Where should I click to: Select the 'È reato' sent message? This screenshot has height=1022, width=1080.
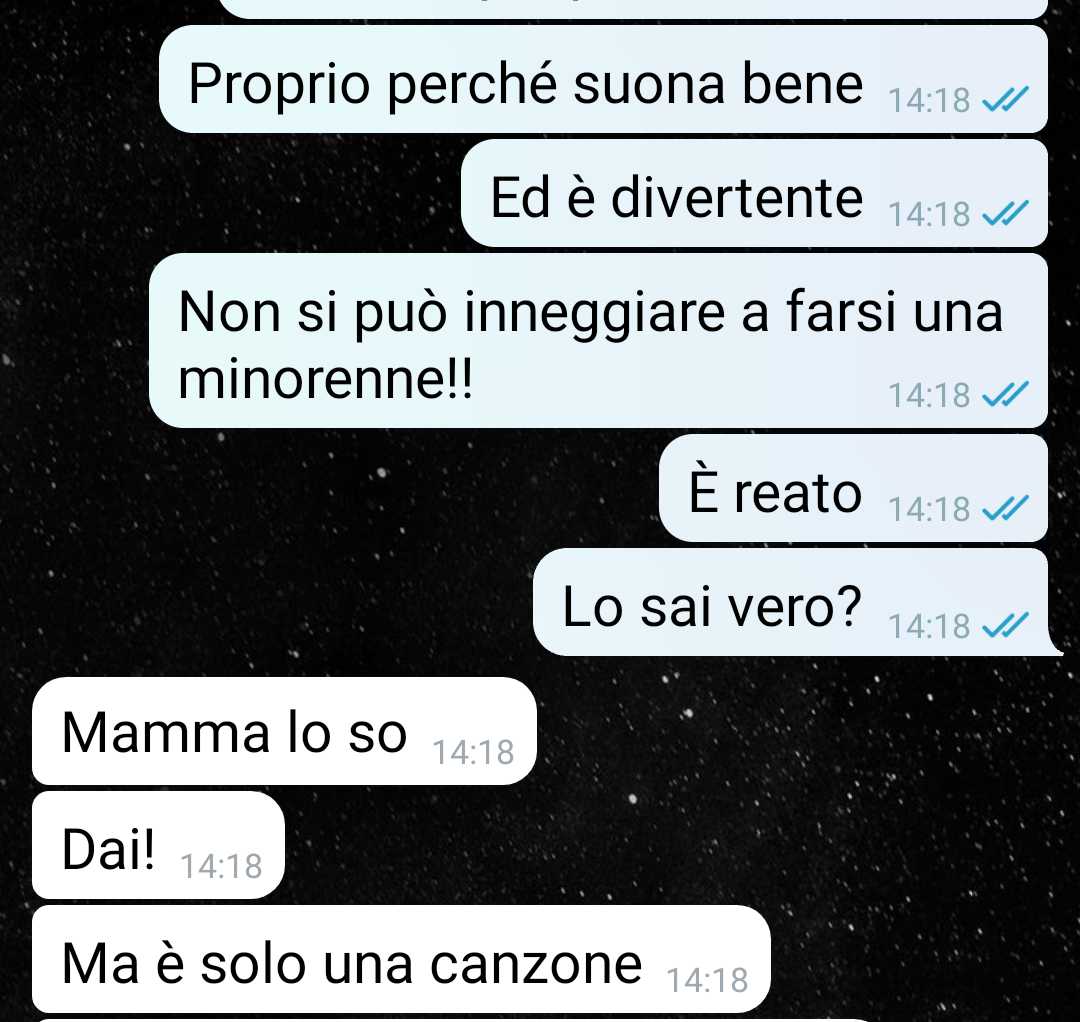[853, 488]
